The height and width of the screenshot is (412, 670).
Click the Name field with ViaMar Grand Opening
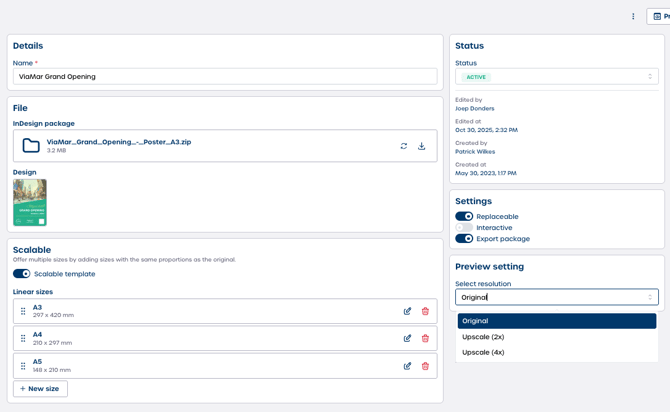[225, 76]
